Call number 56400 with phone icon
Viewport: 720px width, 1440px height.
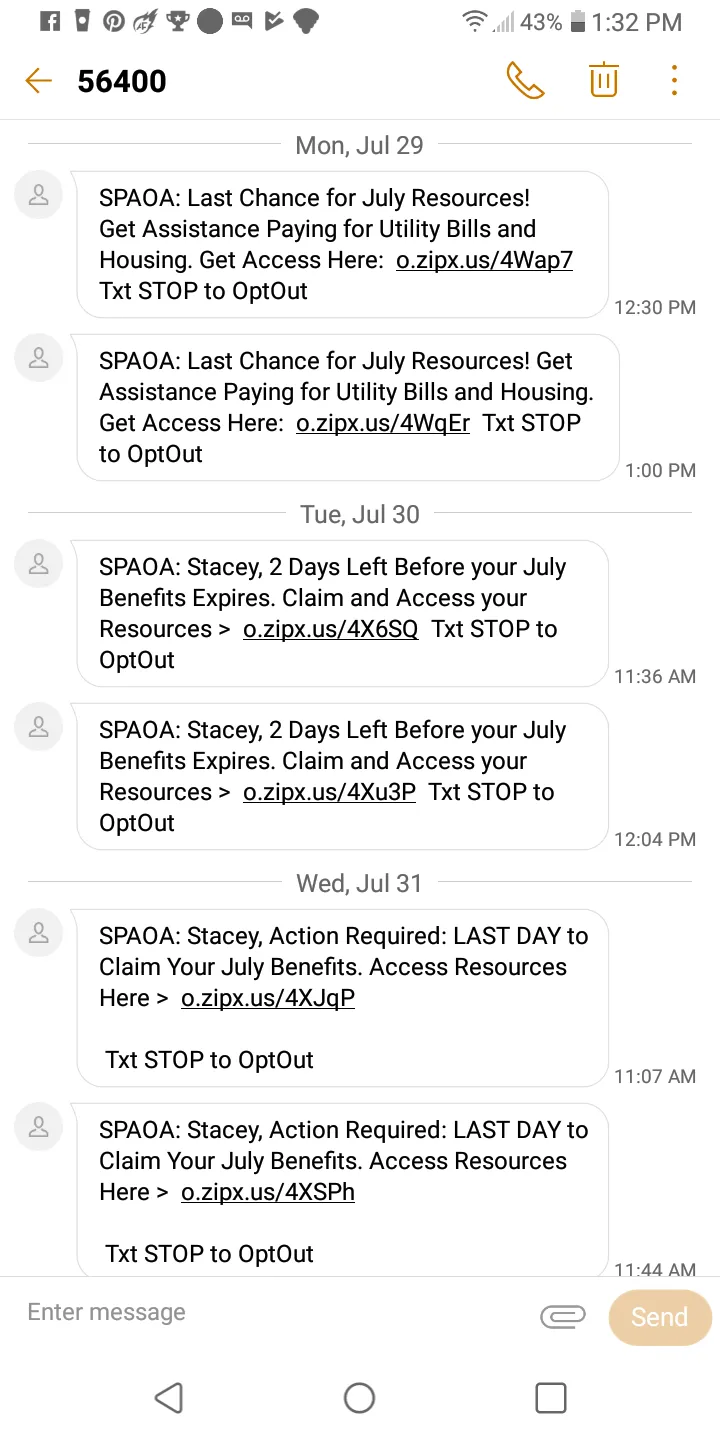(x=525, y=81)
